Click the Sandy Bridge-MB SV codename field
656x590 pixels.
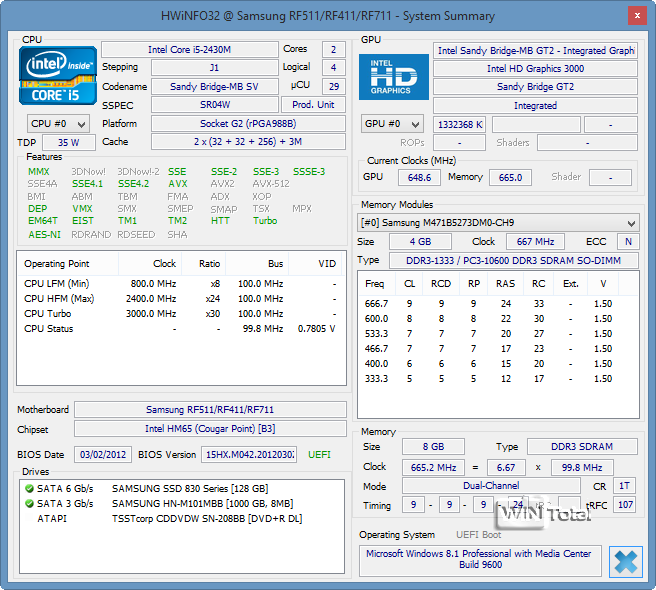215,86
